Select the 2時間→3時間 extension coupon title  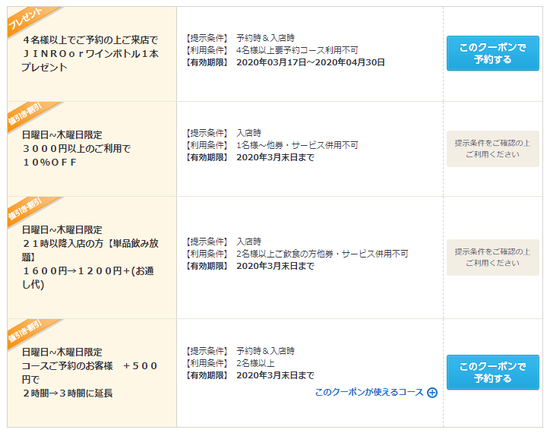point(90,373)
